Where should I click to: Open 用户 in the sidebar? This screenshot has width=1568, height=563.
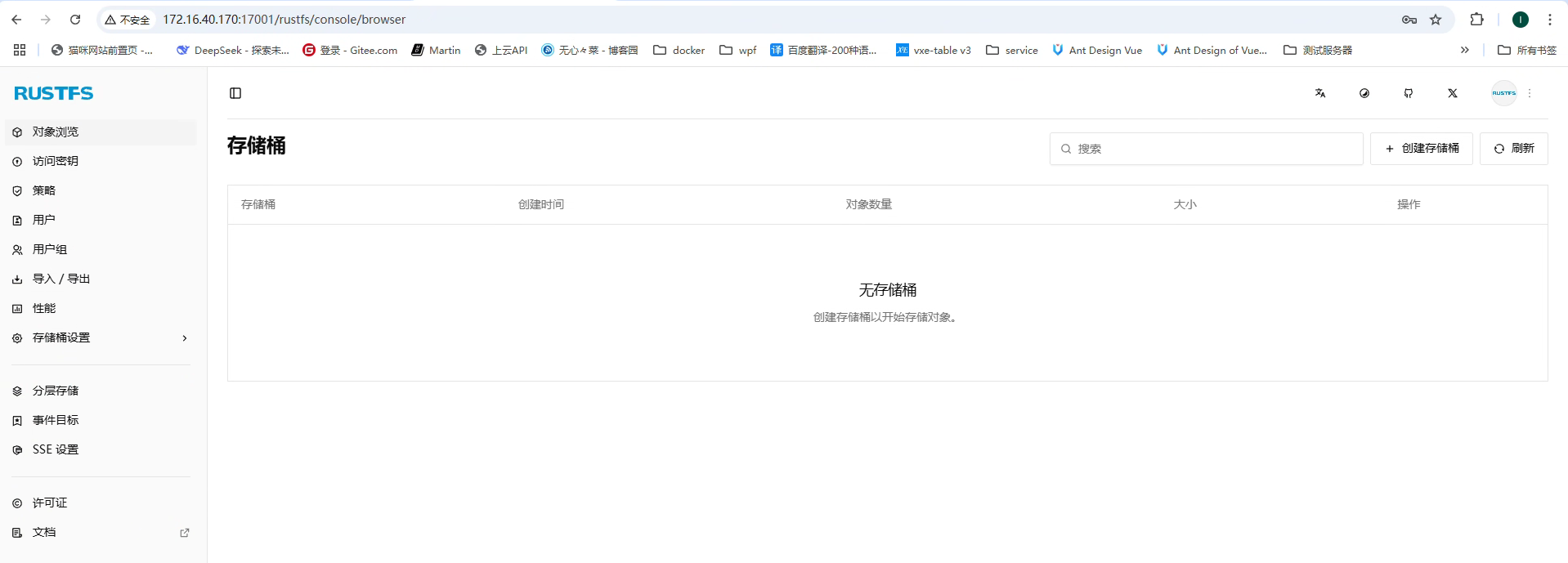pyautogui.click(x=101, y=220)
